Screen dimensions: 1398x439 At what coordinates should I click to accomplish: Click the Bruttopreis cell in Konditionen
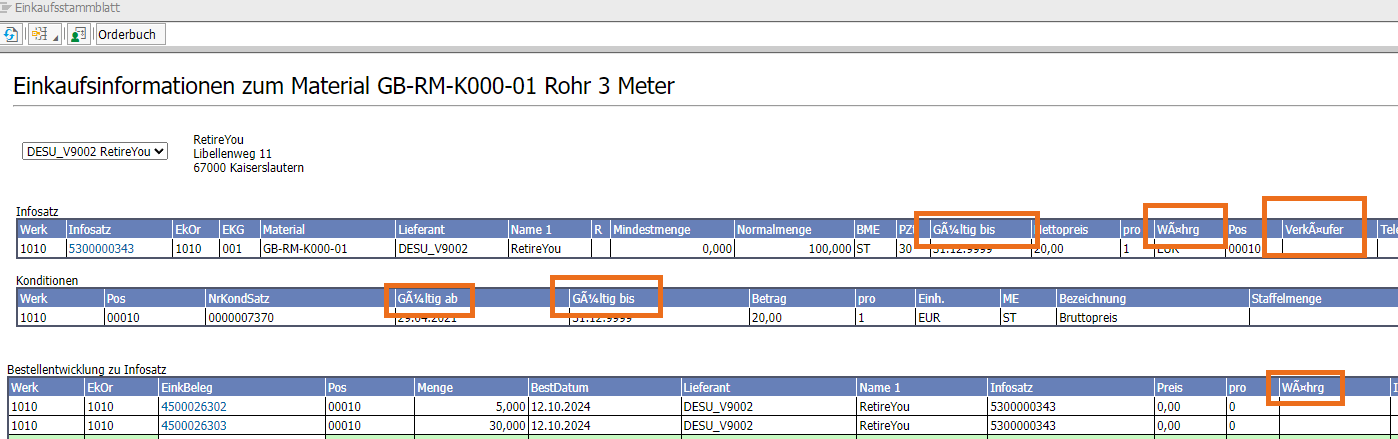click(1089, 317)
